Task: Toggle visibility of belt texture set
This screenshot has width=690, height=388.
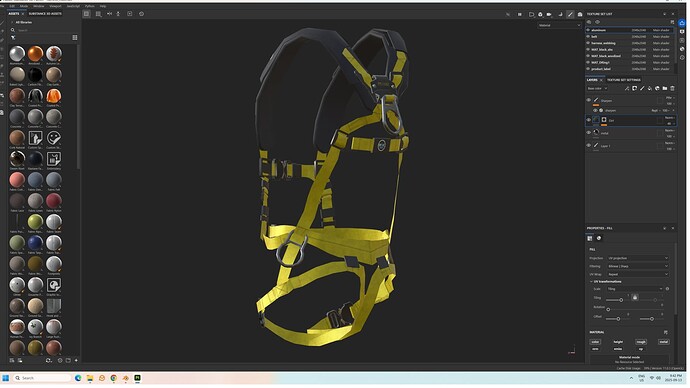Action: 588,37
